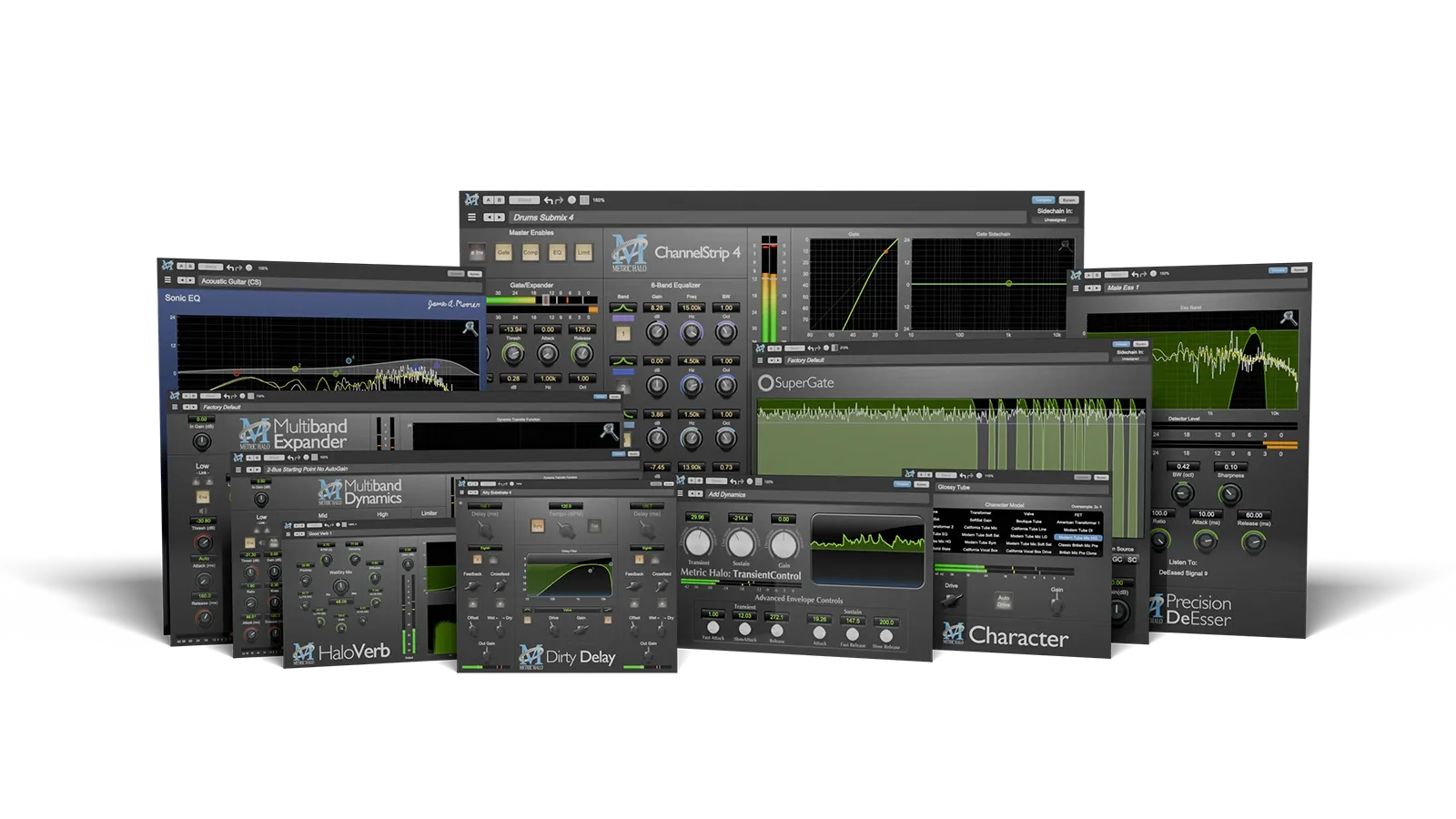Click the spectrum analyzer magnifier in Gate Sidechain graph
This screenshot has width=1456, height=819.
point(1065,247)
